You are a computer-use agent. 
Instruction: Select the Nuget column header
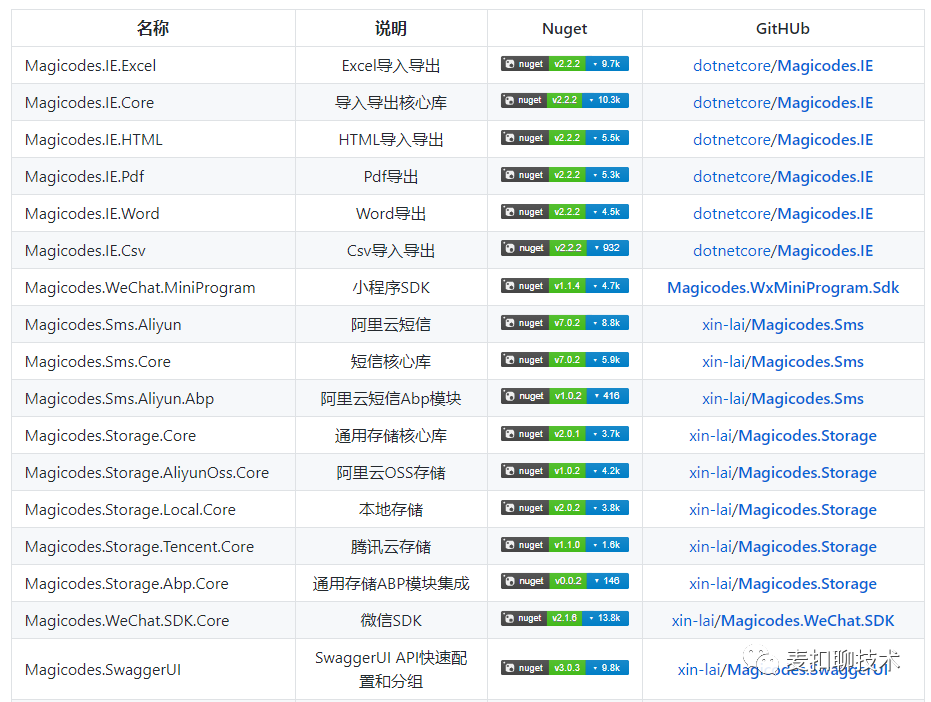pyautogui.click(x=565, y=29)
